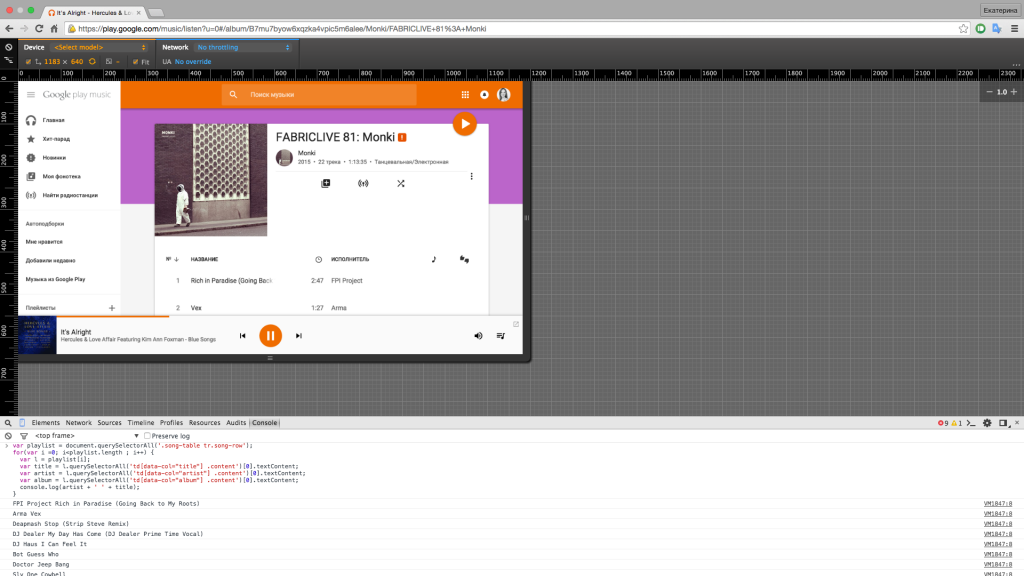Open the player volume control
Viewport: 1024px width, 576px height.
tap(477, 336)
